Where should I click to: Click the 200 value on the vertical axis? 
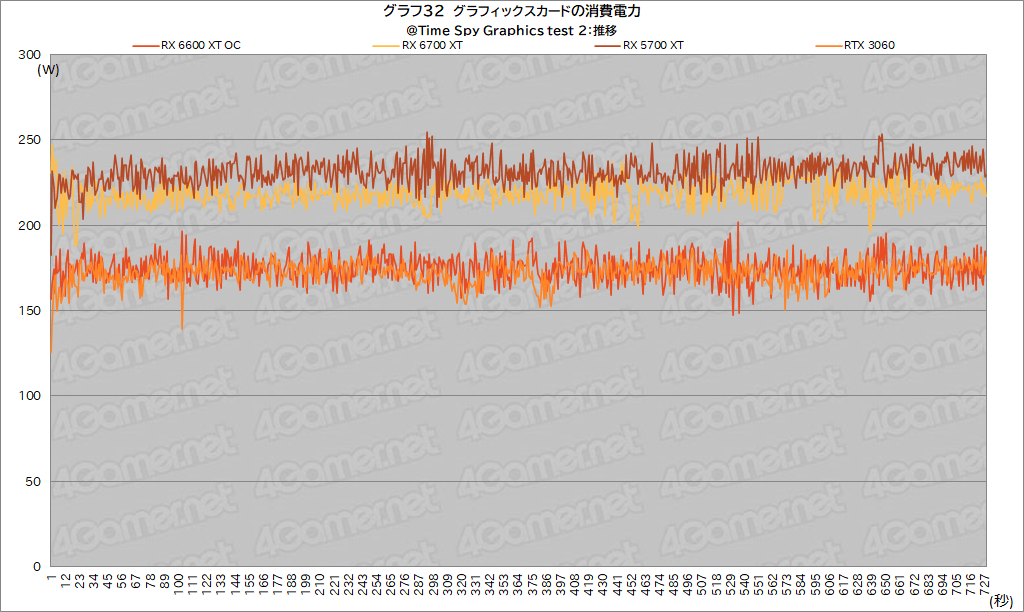pos(29,225)
